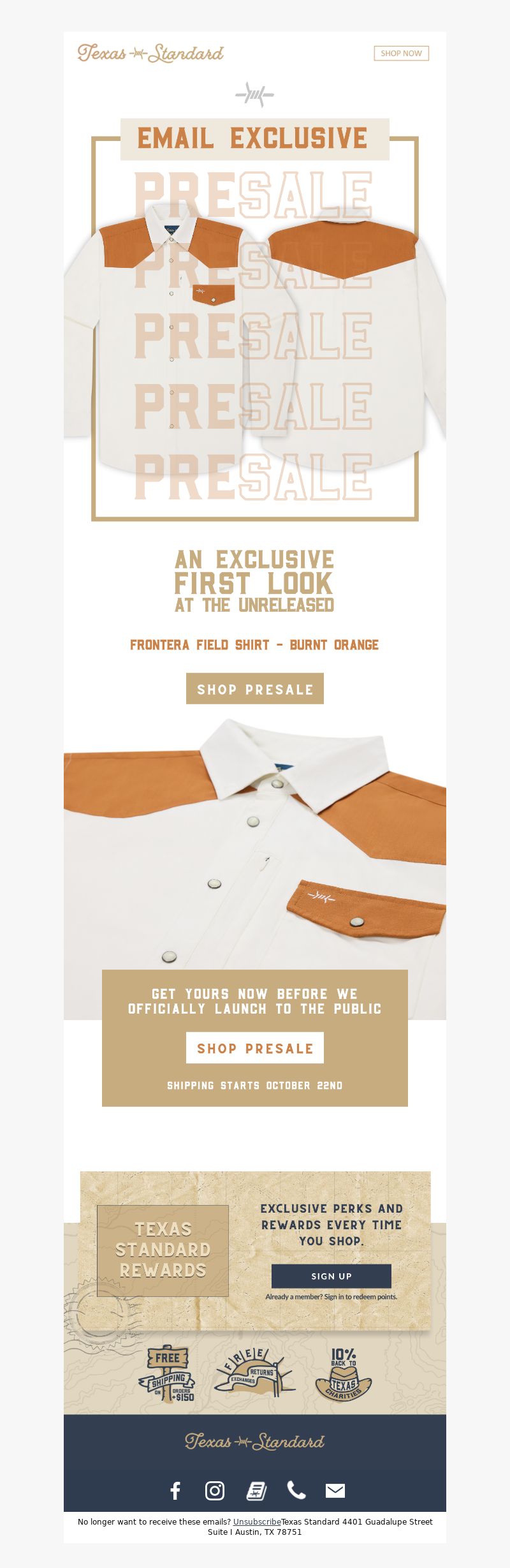This screenshot has height=1568, width=510.
Task: Click the shirt close-up product photo
Action: click(255, 868)
